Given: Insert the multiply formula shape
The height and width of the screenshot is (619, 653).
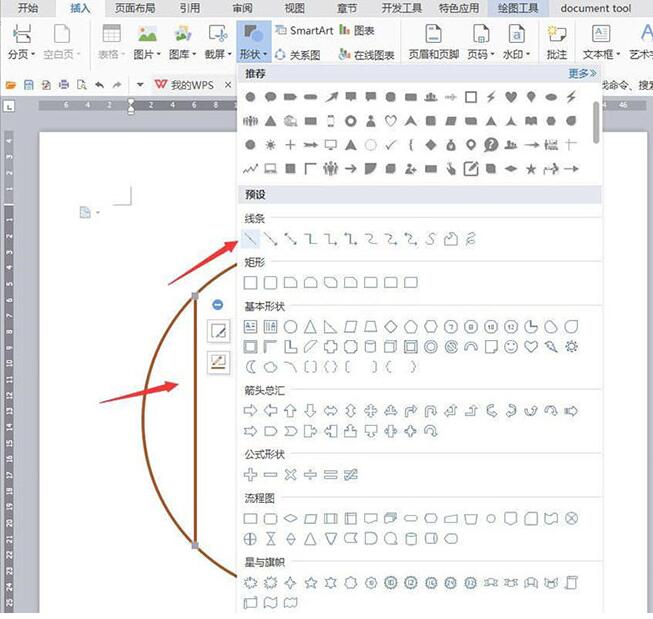Looking at the screenshot, I should point(290,474).
